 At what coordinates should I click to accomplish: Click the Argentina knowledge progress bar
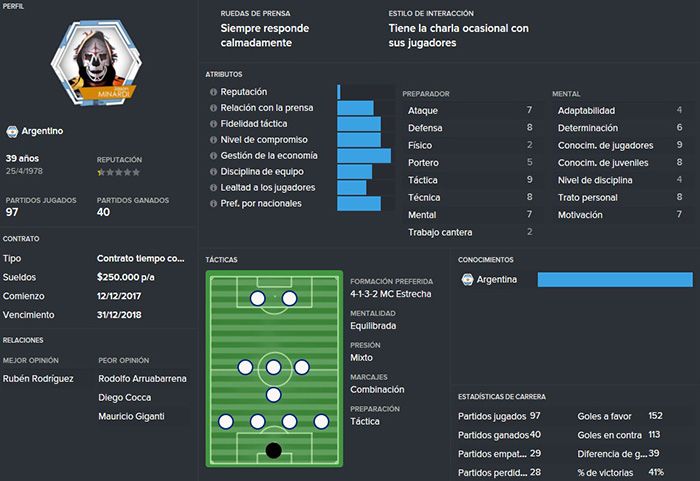point(615,280)
